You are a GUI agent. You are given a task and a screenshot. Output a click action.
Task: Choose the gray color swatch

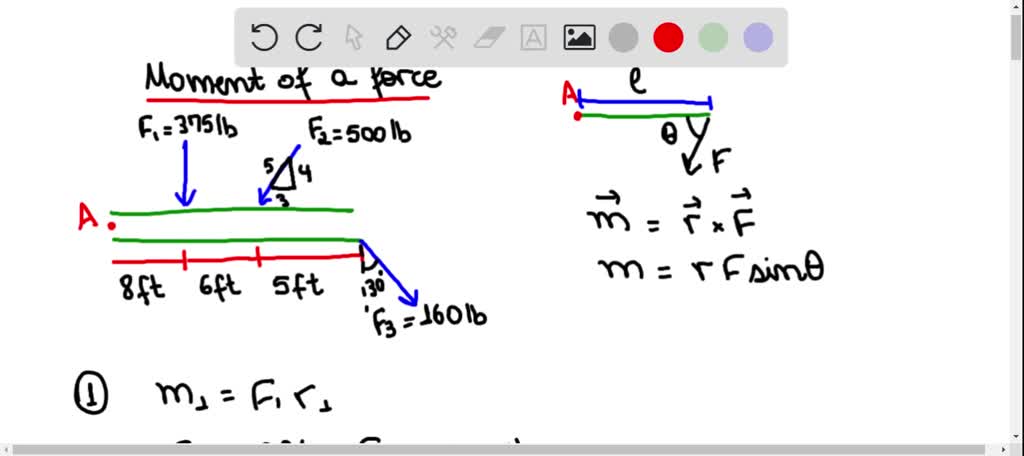[623, 38]
